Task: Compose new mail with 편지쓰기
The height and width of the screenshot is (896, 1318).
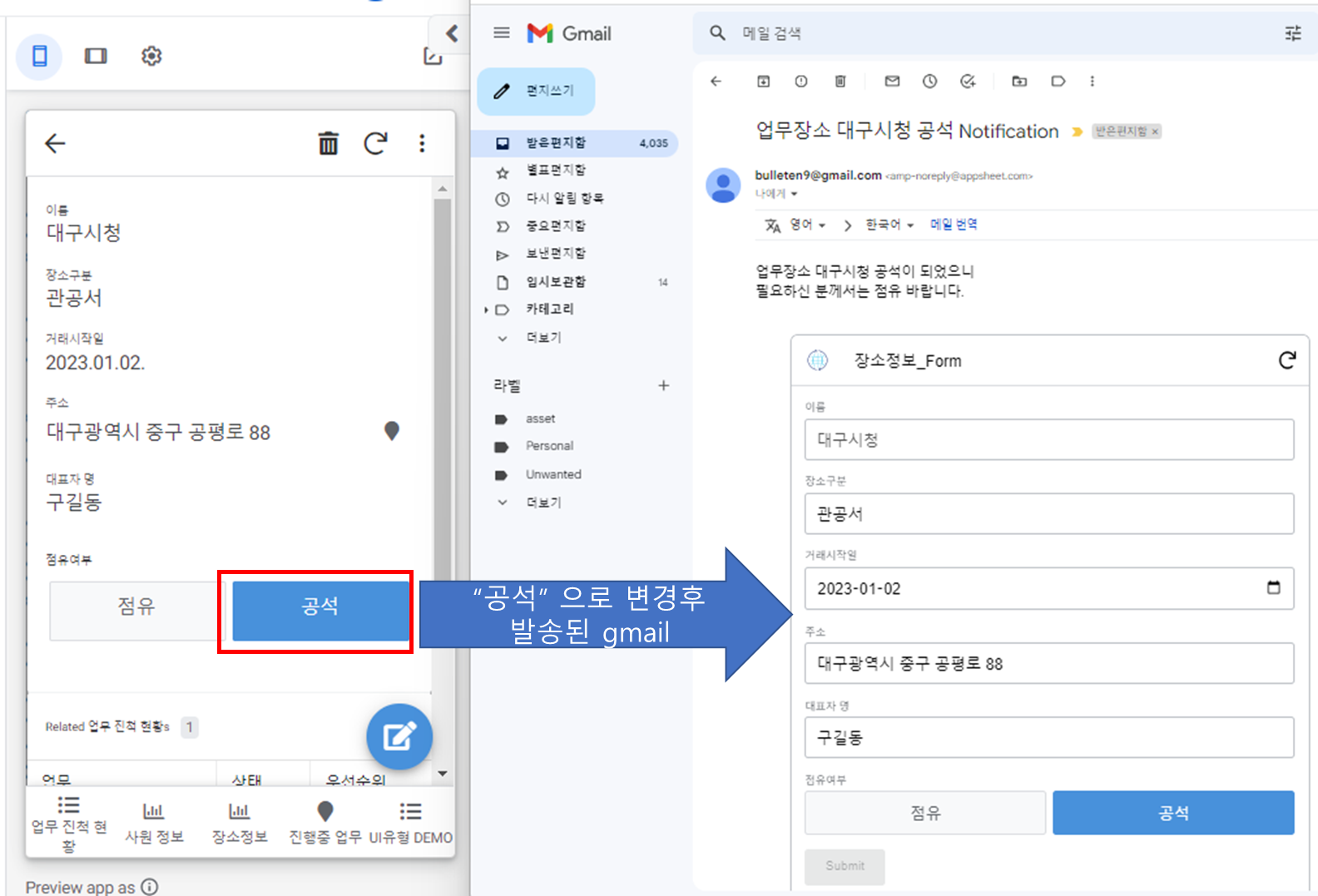Action: [536, 91]
